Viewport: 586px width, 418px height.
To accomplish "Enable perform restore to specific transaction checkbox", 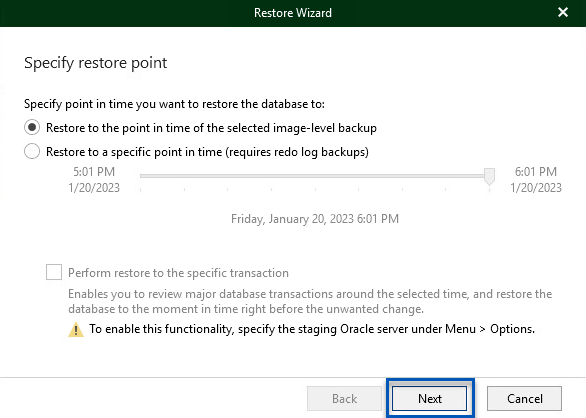I will tap(54, 272).
